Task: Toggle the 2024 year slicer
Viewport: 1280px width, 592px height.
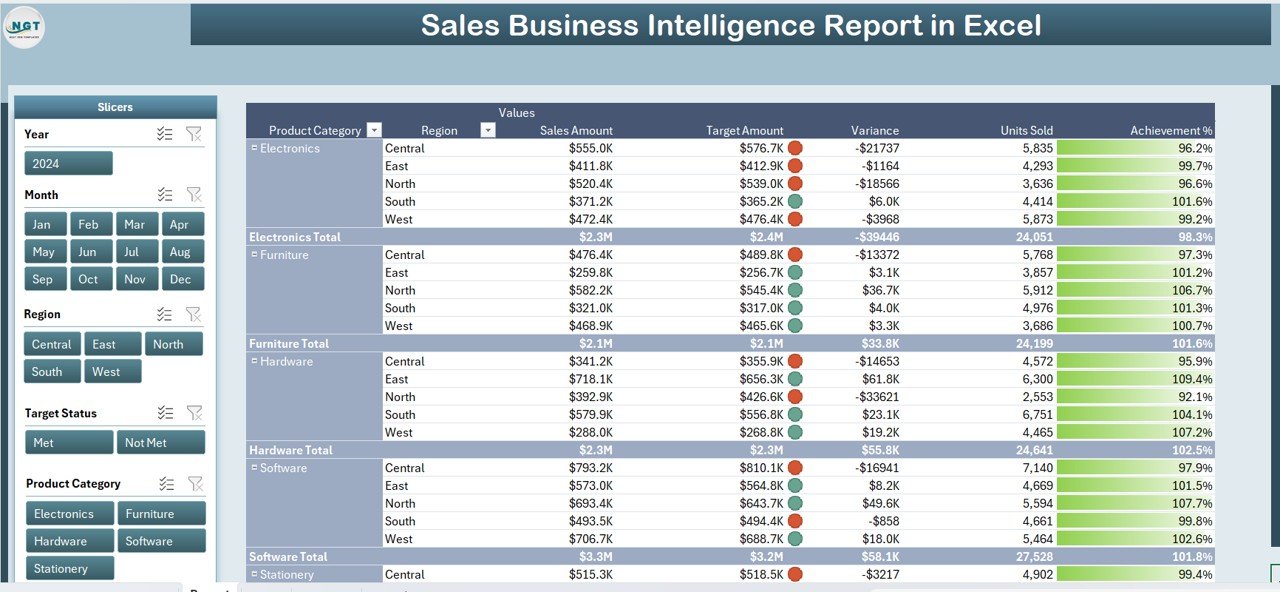Action: point(69,163)
